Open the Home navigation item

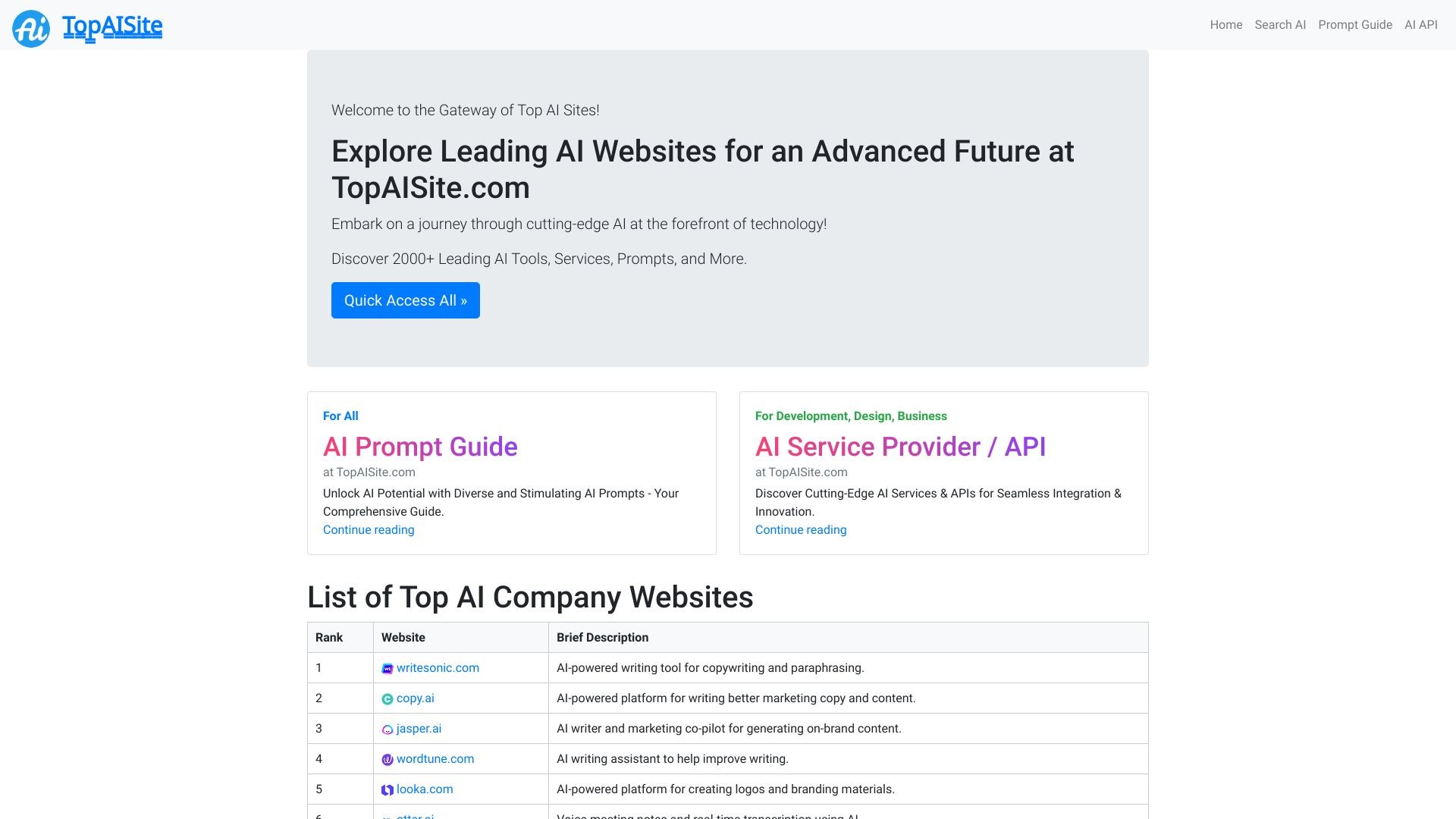tap(1225, 24)
